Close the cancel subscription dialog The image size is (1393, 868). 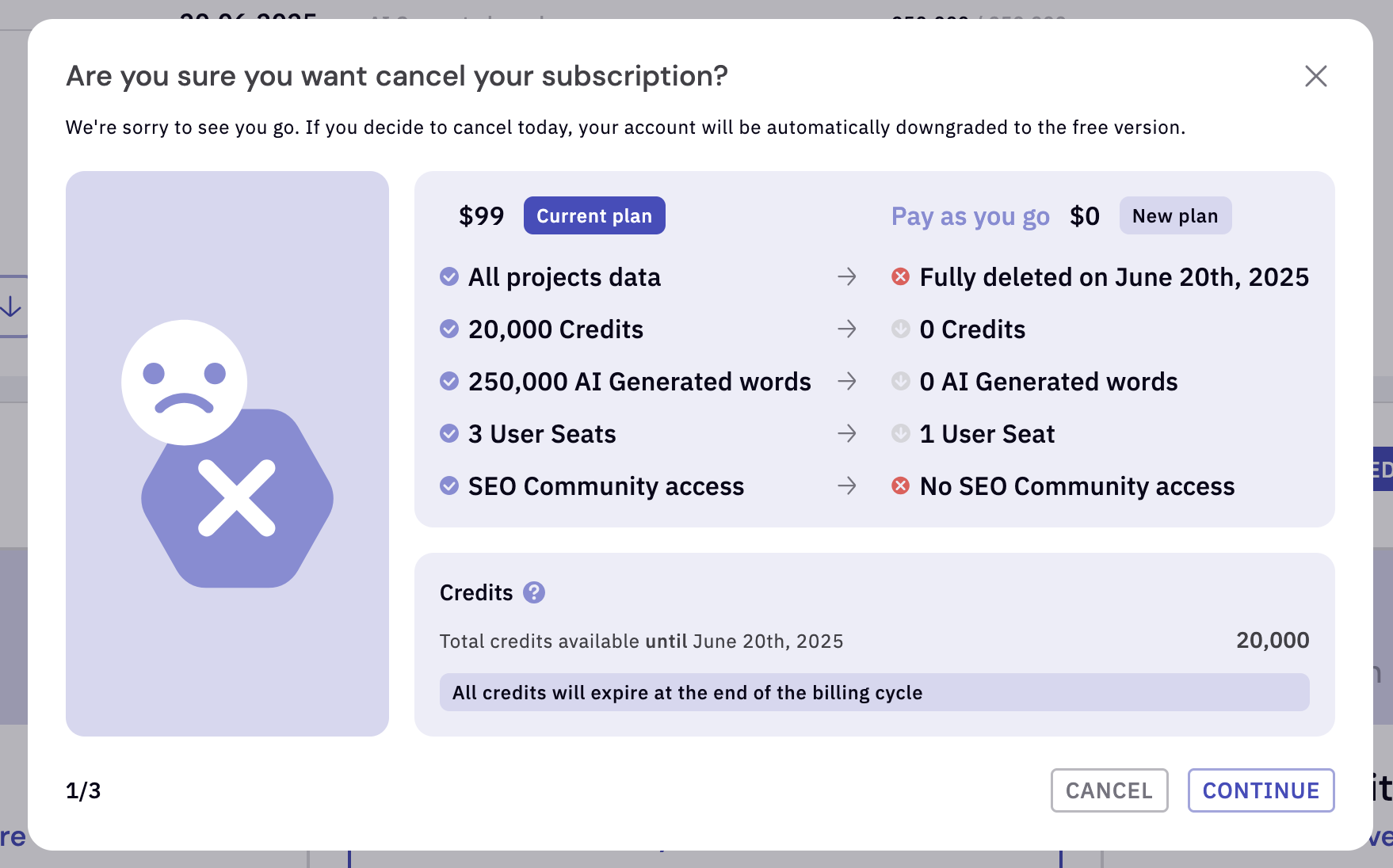point(1315,76)
